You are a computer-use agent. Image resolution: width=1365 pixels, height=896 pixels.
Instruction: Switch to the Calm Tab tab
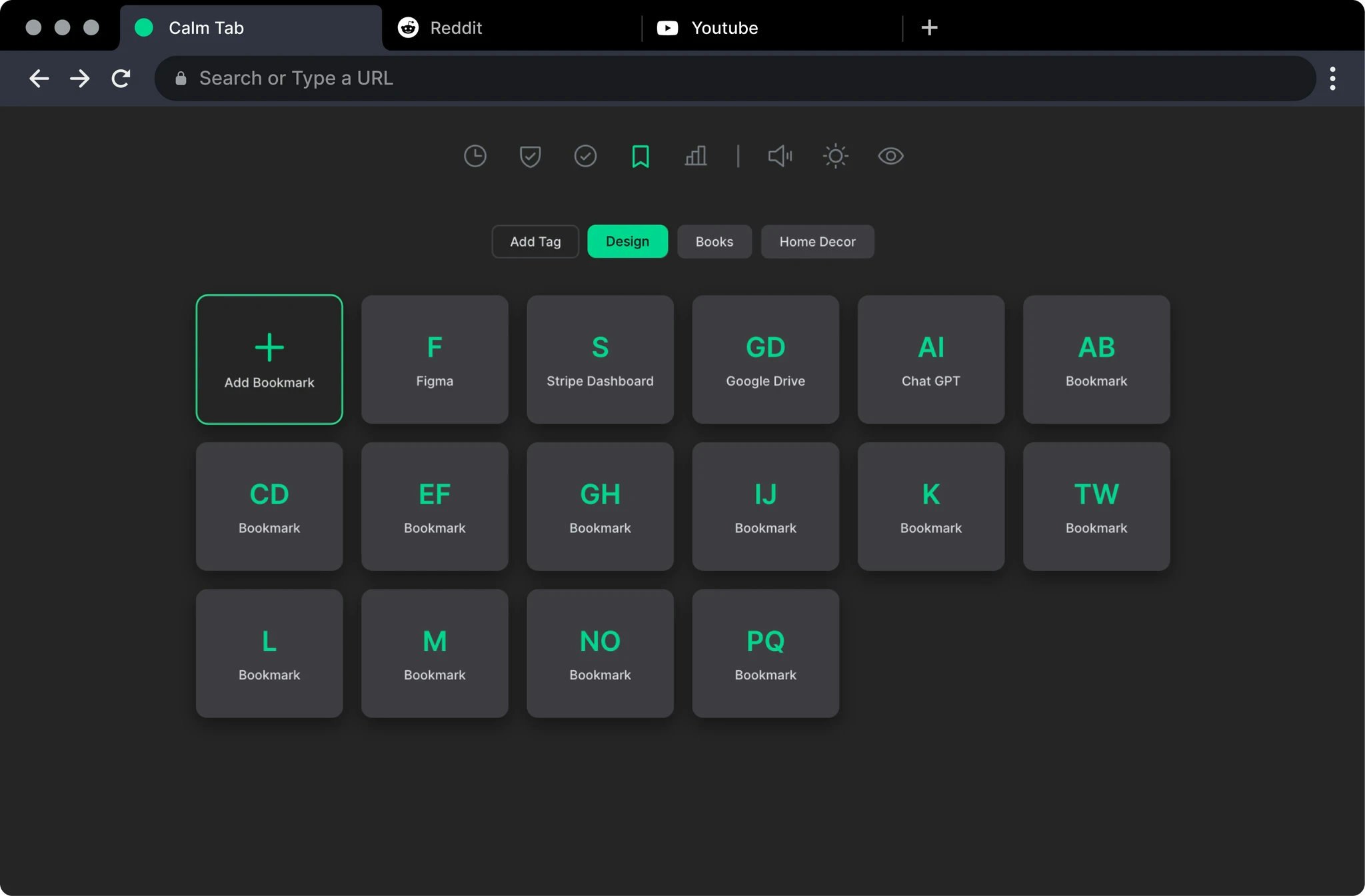[x=251, y=28]
